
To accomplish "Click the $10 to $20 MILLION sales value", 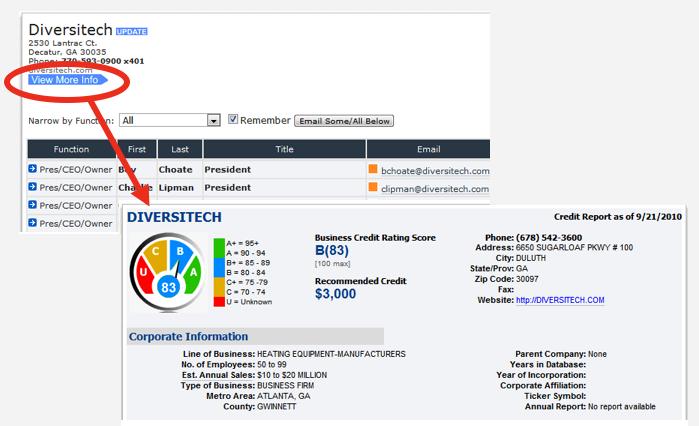I will [x=292, y=375].
